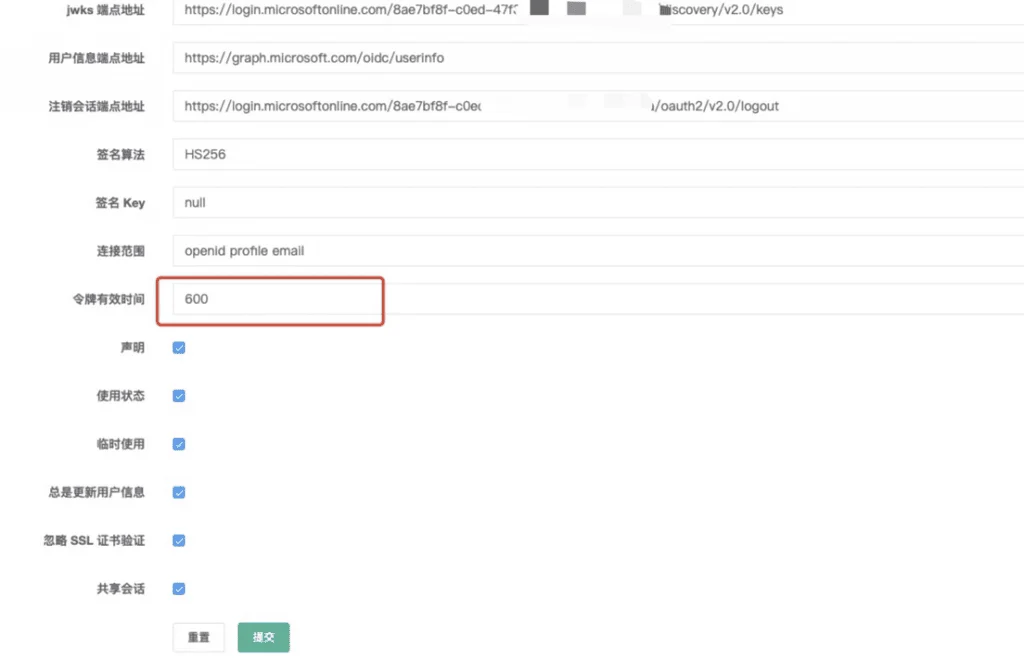1024x660 pixels.
Task: Toggle the 声明 checkbox
Action: [179, 347]
